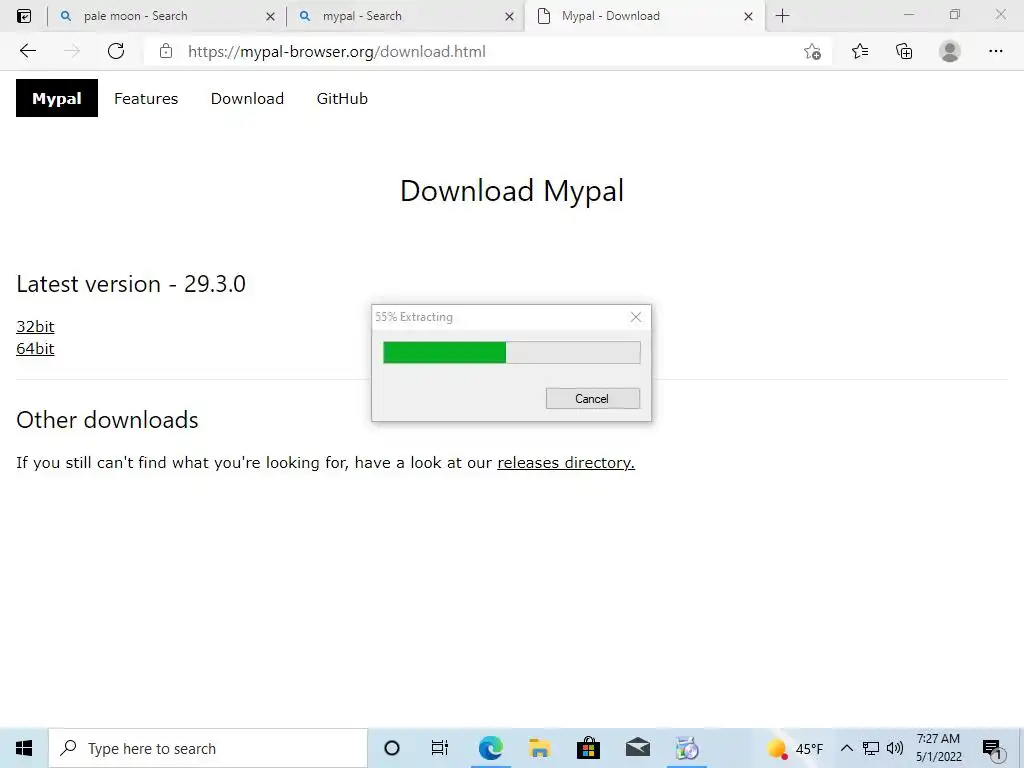The image size is (1024, 768).
Task: Add this page to favorites star icon
Action: [x=812, y=52]
